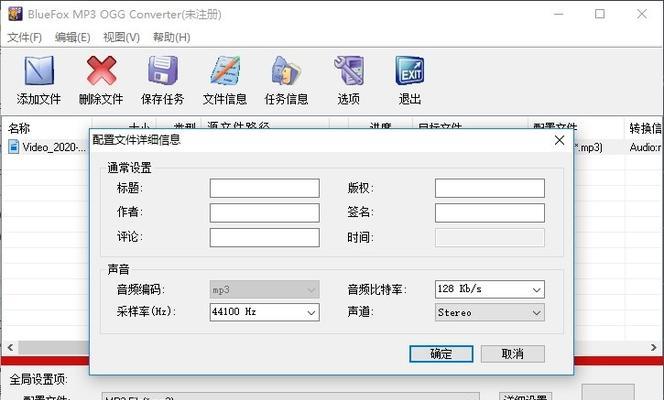Maximize the BlueFox converter window
The width and height of the screenshot is (664, 400).
click(x=600, y=14)
